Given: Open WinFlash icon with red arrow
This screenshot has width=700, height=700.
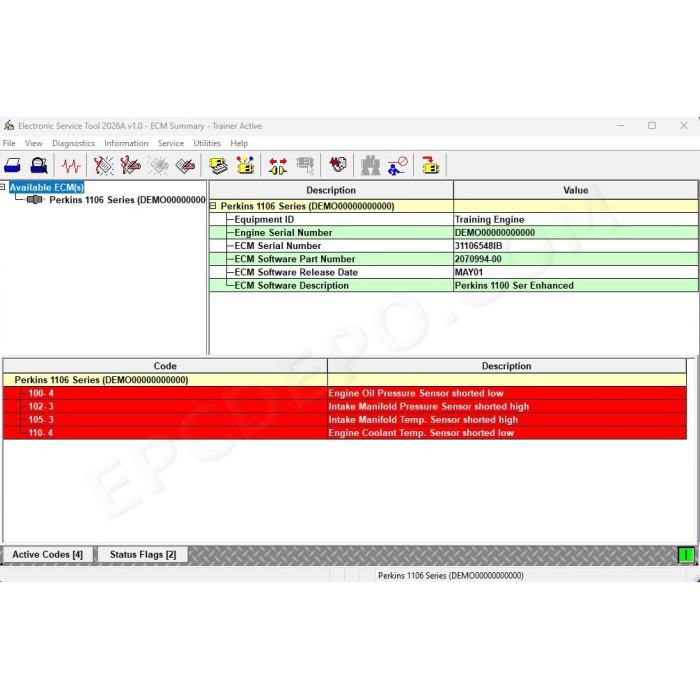Looking at the screenshot, I should [x=430, y=165].
